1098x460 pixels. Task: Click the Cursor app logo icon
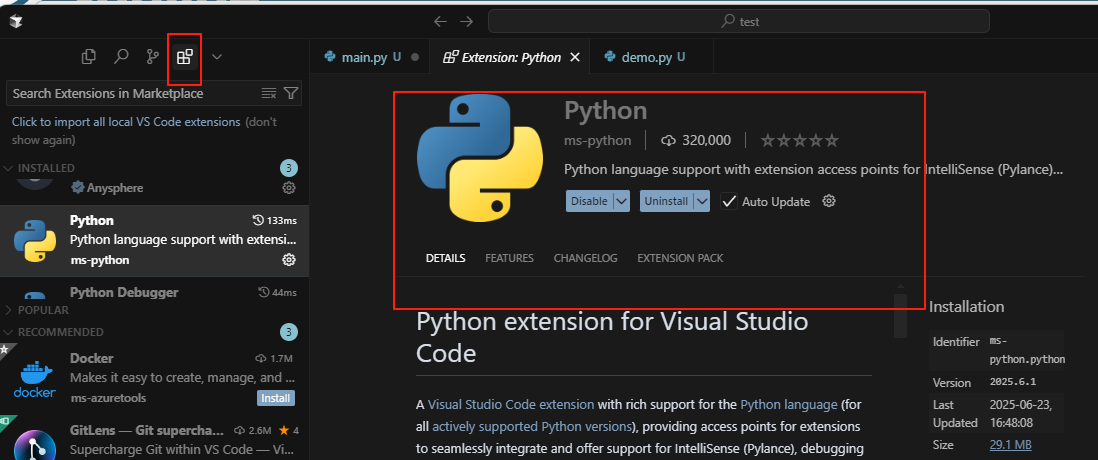pyautogui.click(x=16, y=22)
